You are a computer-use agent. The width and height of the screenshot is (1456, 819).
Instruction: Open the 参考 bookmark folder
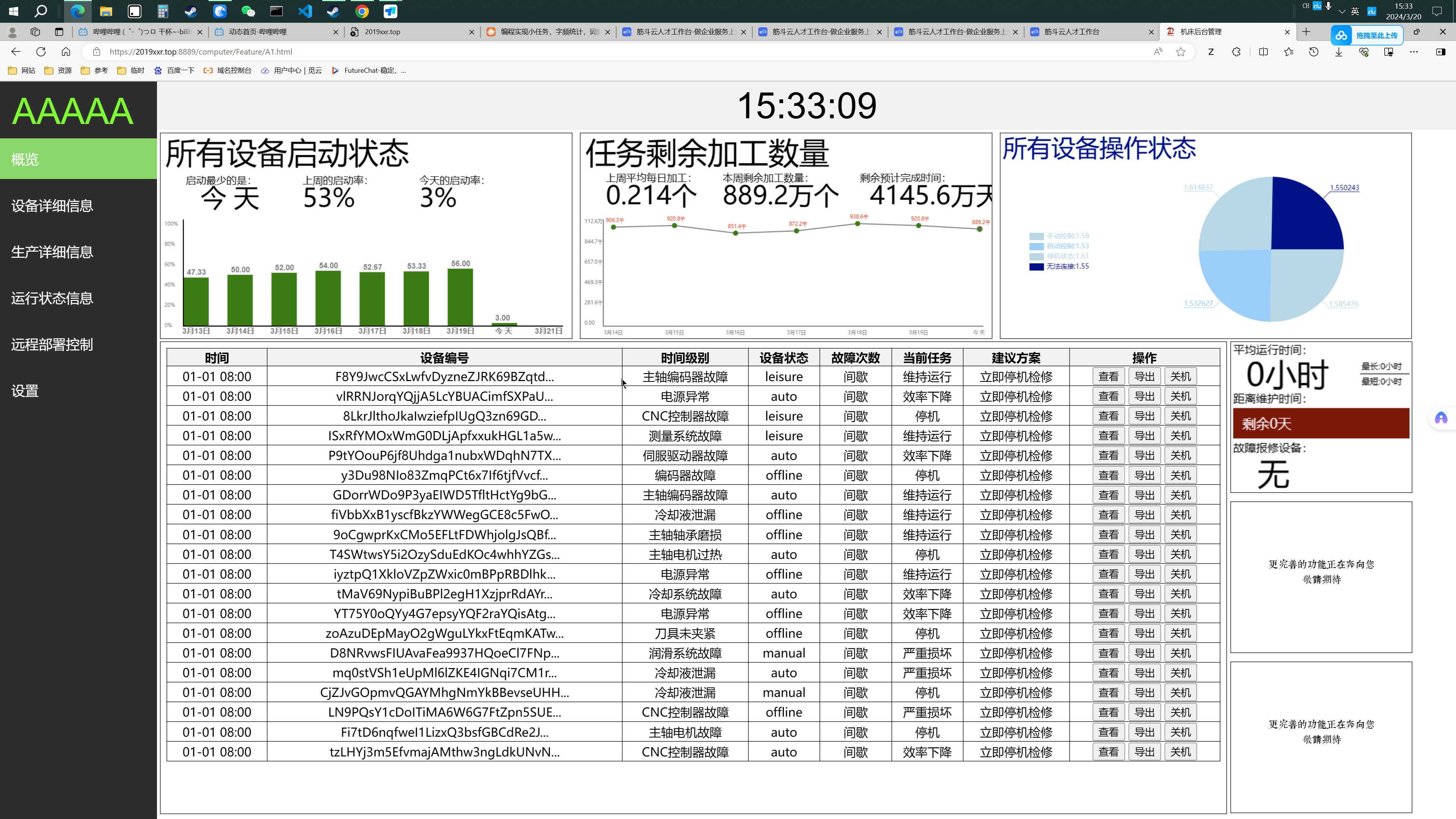94,70
